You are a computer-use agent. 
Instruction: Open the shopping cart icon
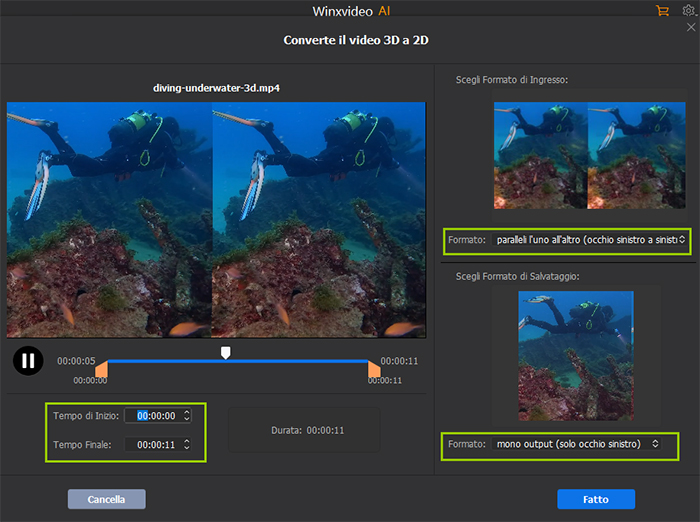click(x=662, y=10)
